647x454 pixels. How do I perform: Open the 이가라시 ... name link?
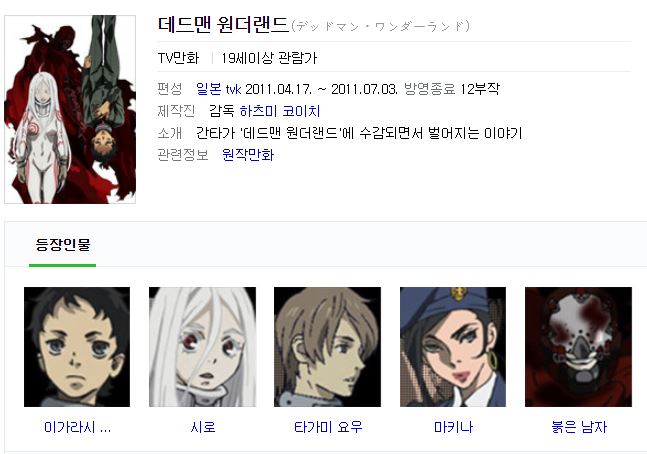tap(77, 427)
